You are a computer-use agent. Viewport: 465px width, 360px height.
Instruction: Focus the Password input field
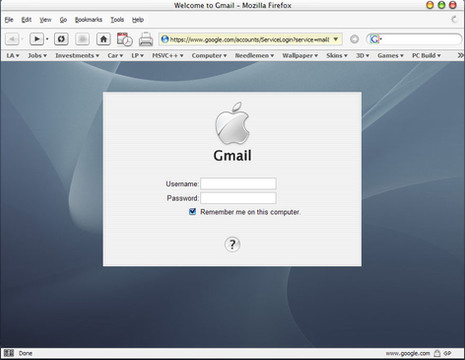238,198
